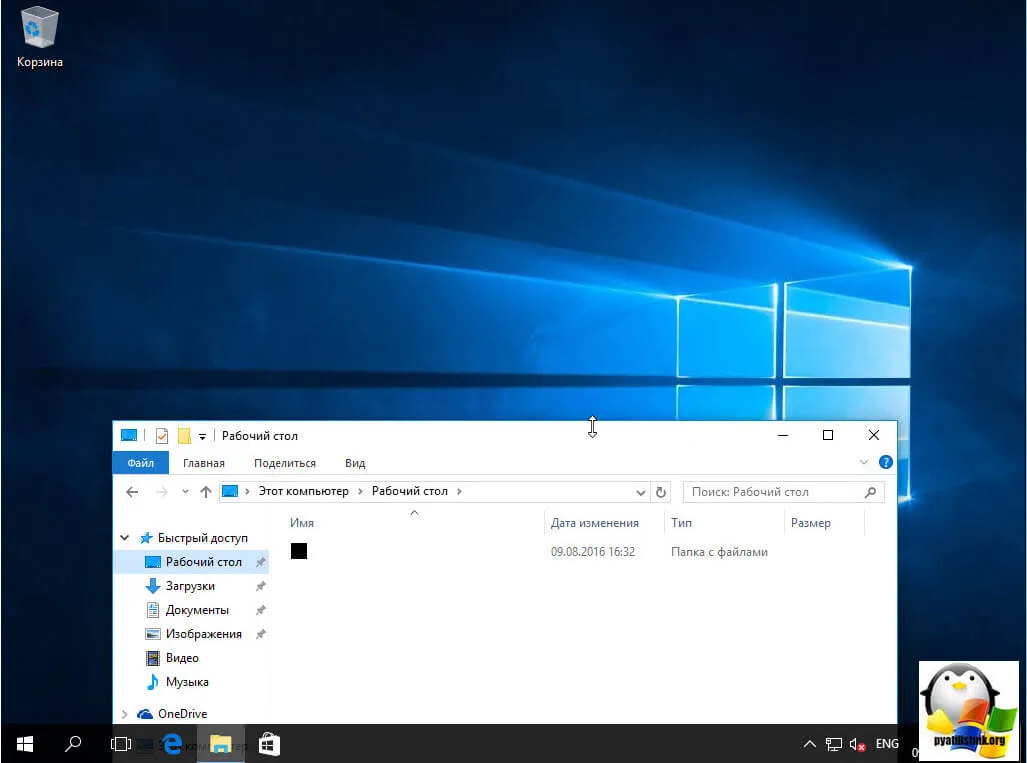
Task: Click the magnifier icon in the search box
Action: point(870,492)
